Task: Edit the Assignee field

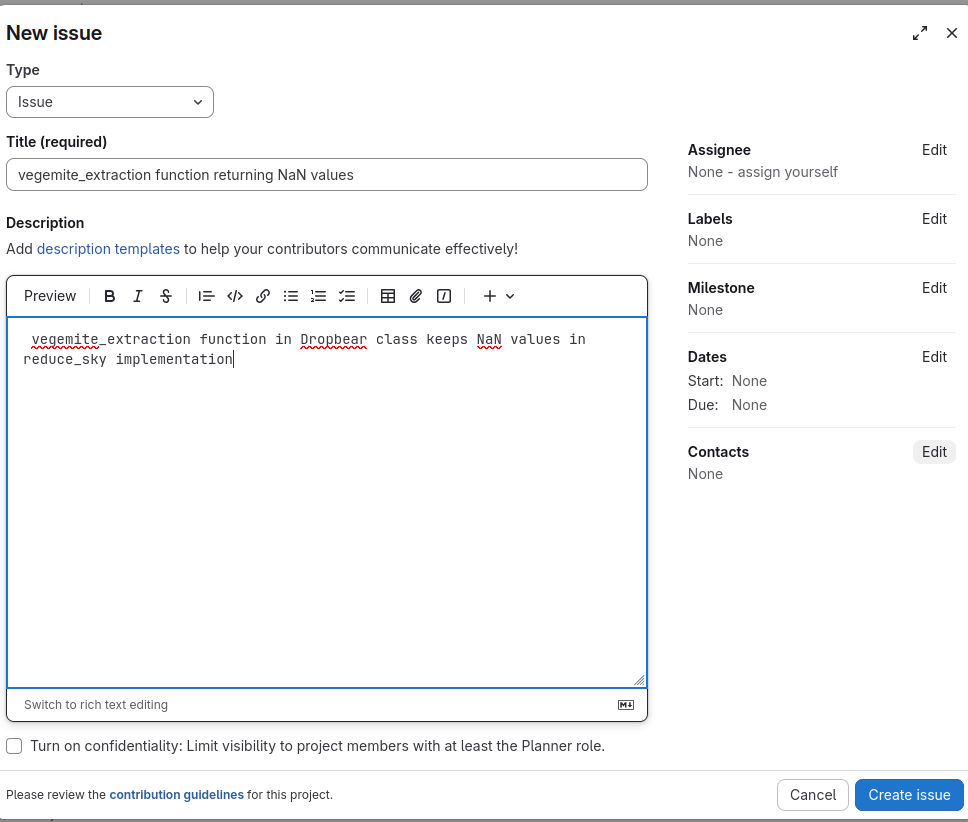Action: 934,150
